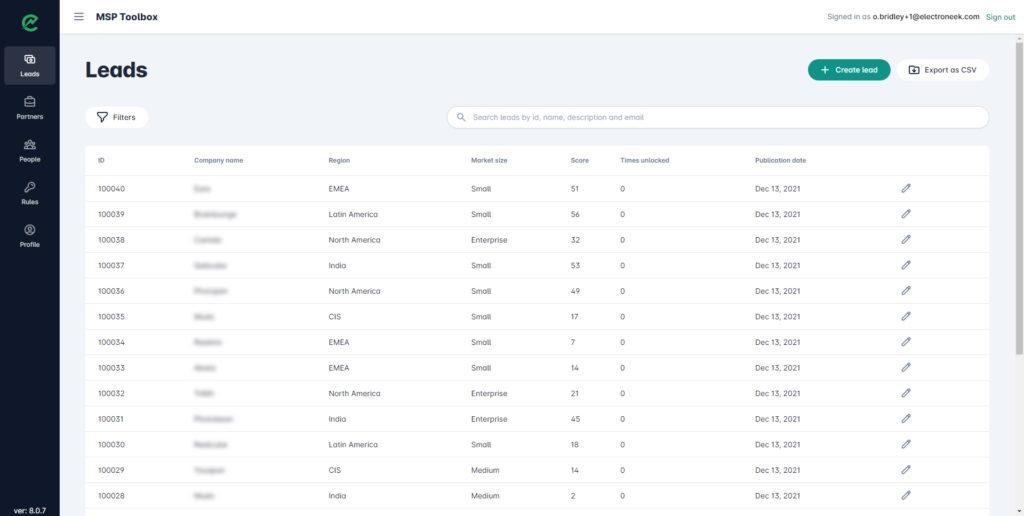Edit lead 100031 with pencil icon
The image size is (1024, 516).
tap(906, 419)
